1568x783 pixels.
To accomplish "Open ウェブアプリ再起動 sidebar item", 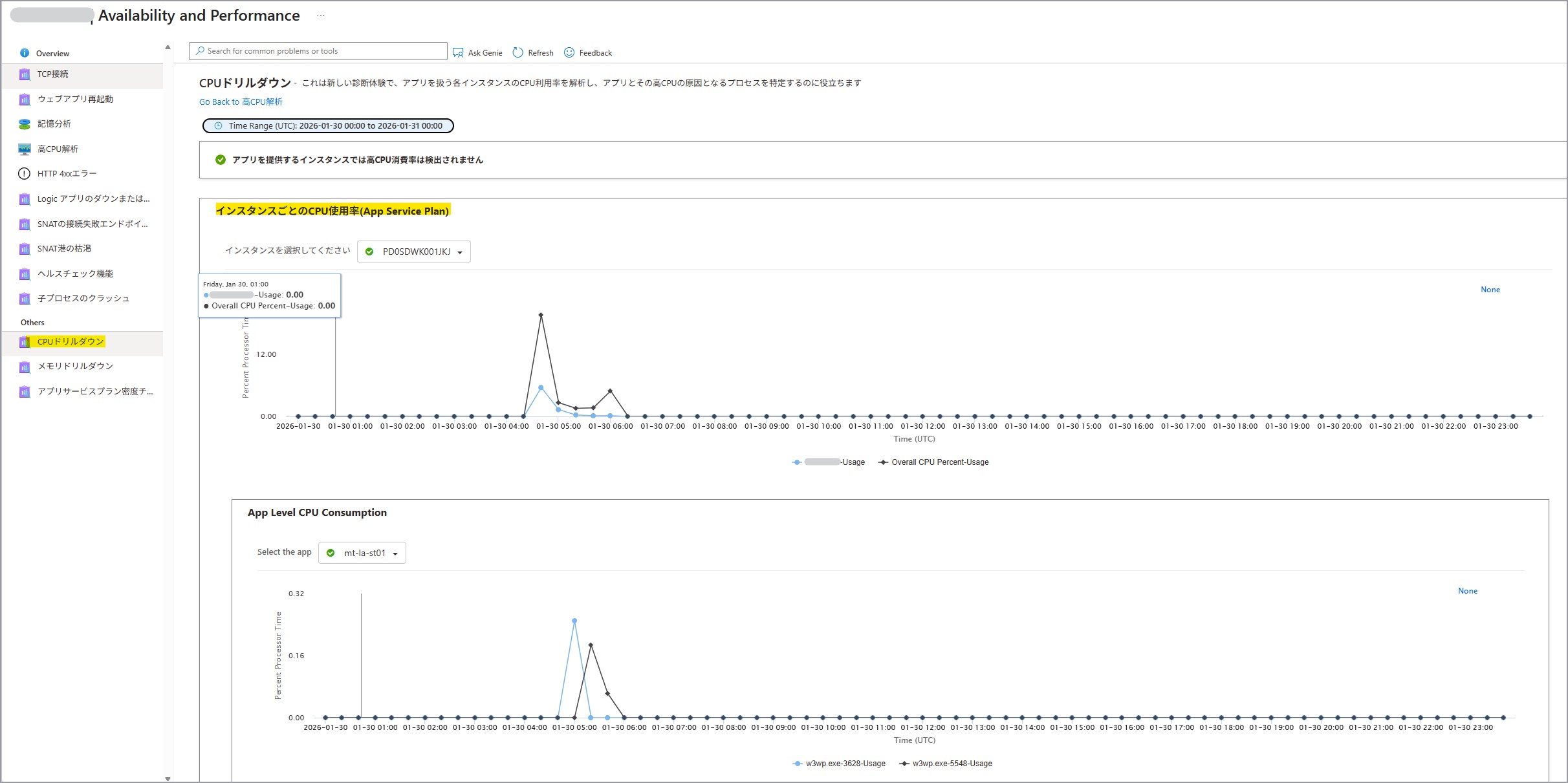I will pos(75,99).
